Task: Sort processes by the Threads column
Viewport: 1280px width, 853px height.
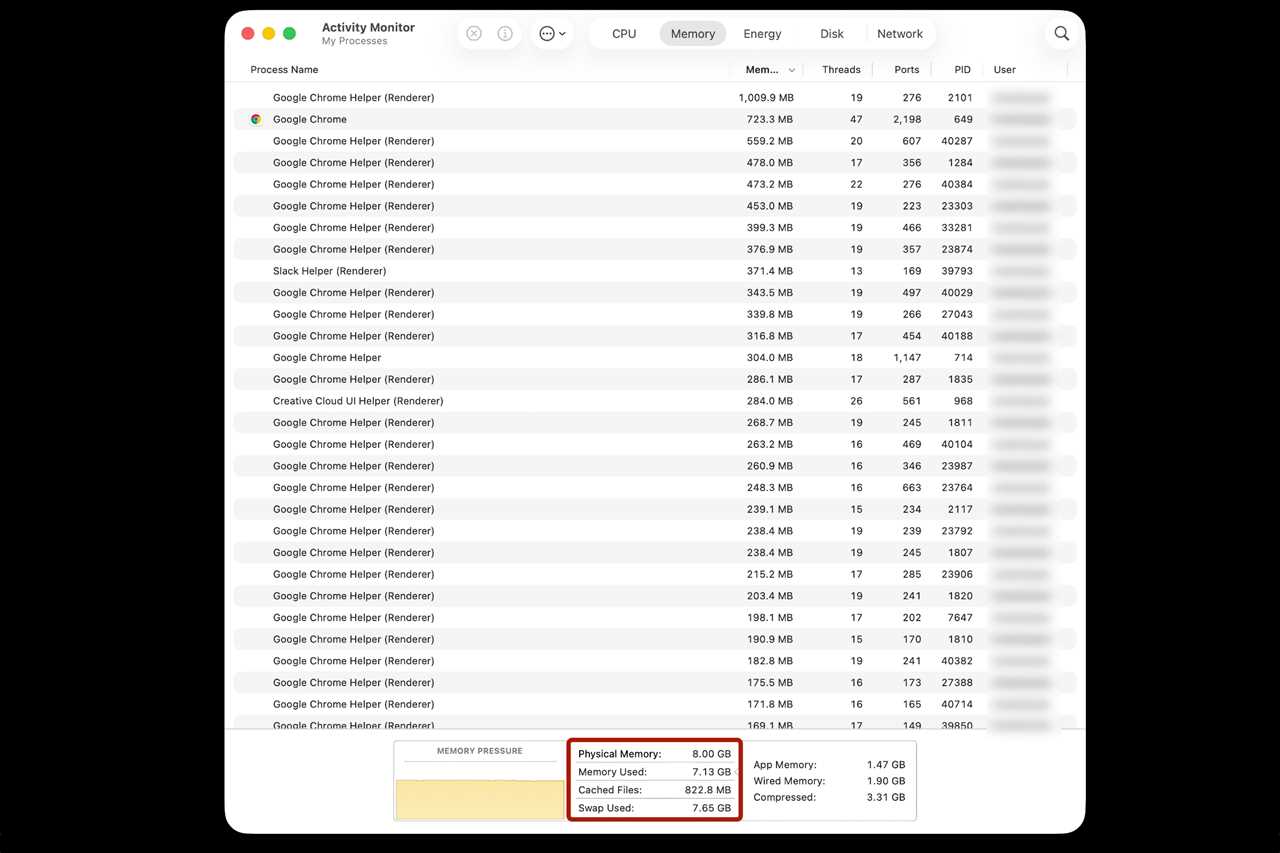Action: (x=840, y=70)
